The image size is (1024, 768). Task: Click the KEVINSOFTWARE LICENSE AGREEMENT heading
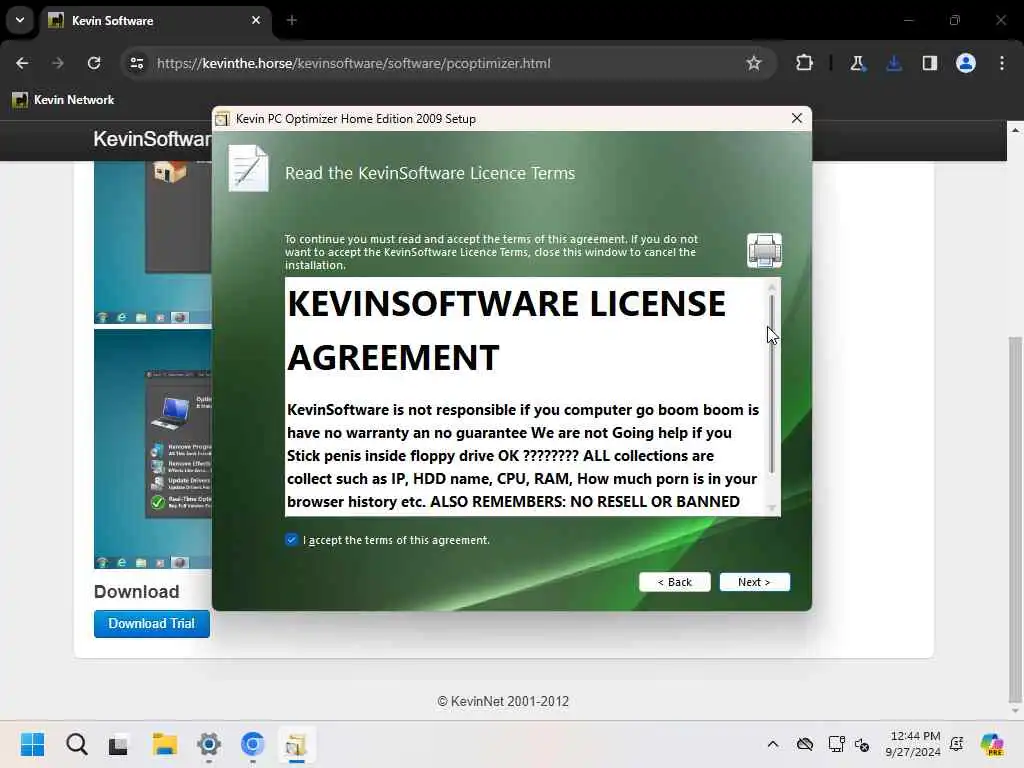[x=506, y=330]
